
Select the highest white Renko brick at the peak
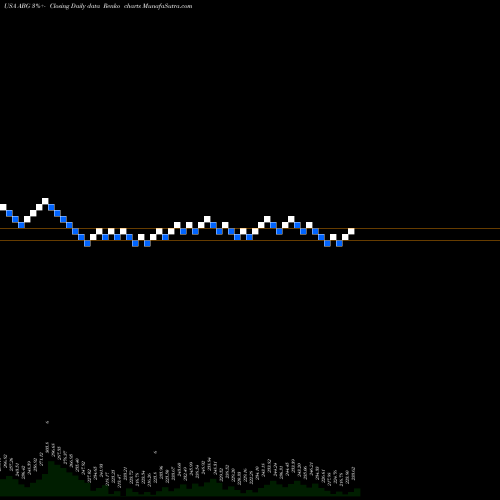click(45, 201)
